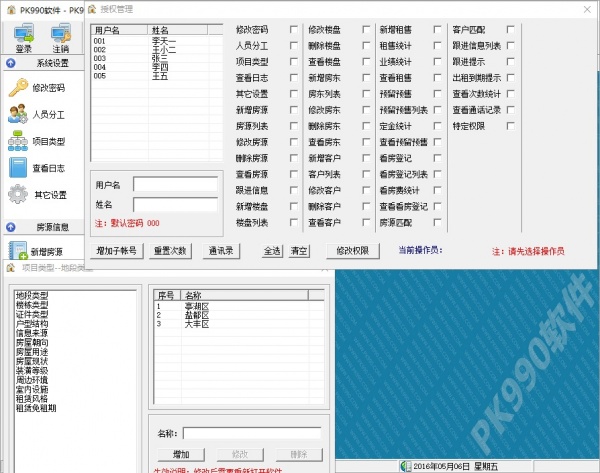Select user 003 张三 row
The height and width of the screenshot is (473, 600).
(157, 59)
